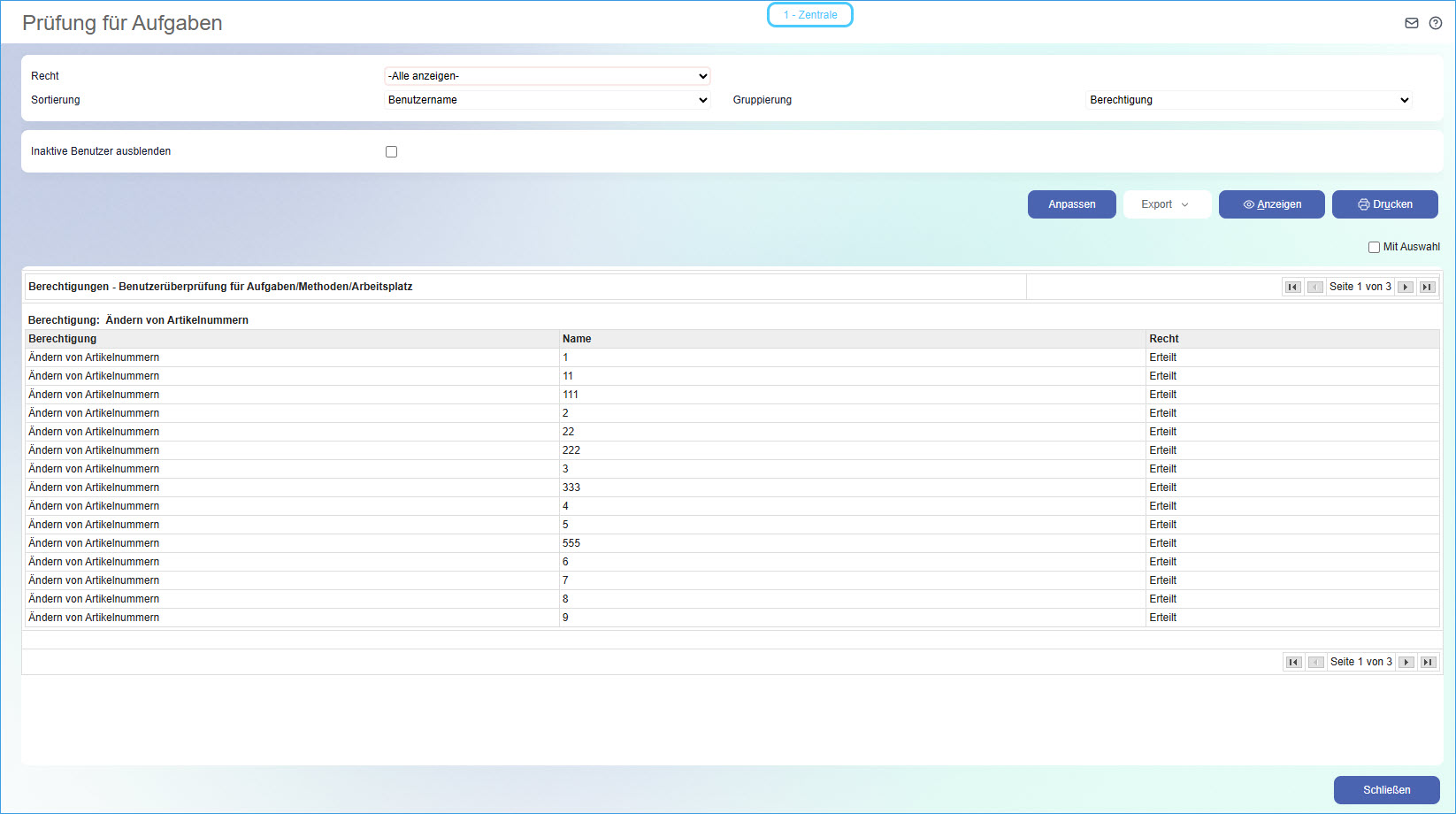Go to previous page in bottom pager
Viewport: 1456px width, 814px height.
(1315, 662)
